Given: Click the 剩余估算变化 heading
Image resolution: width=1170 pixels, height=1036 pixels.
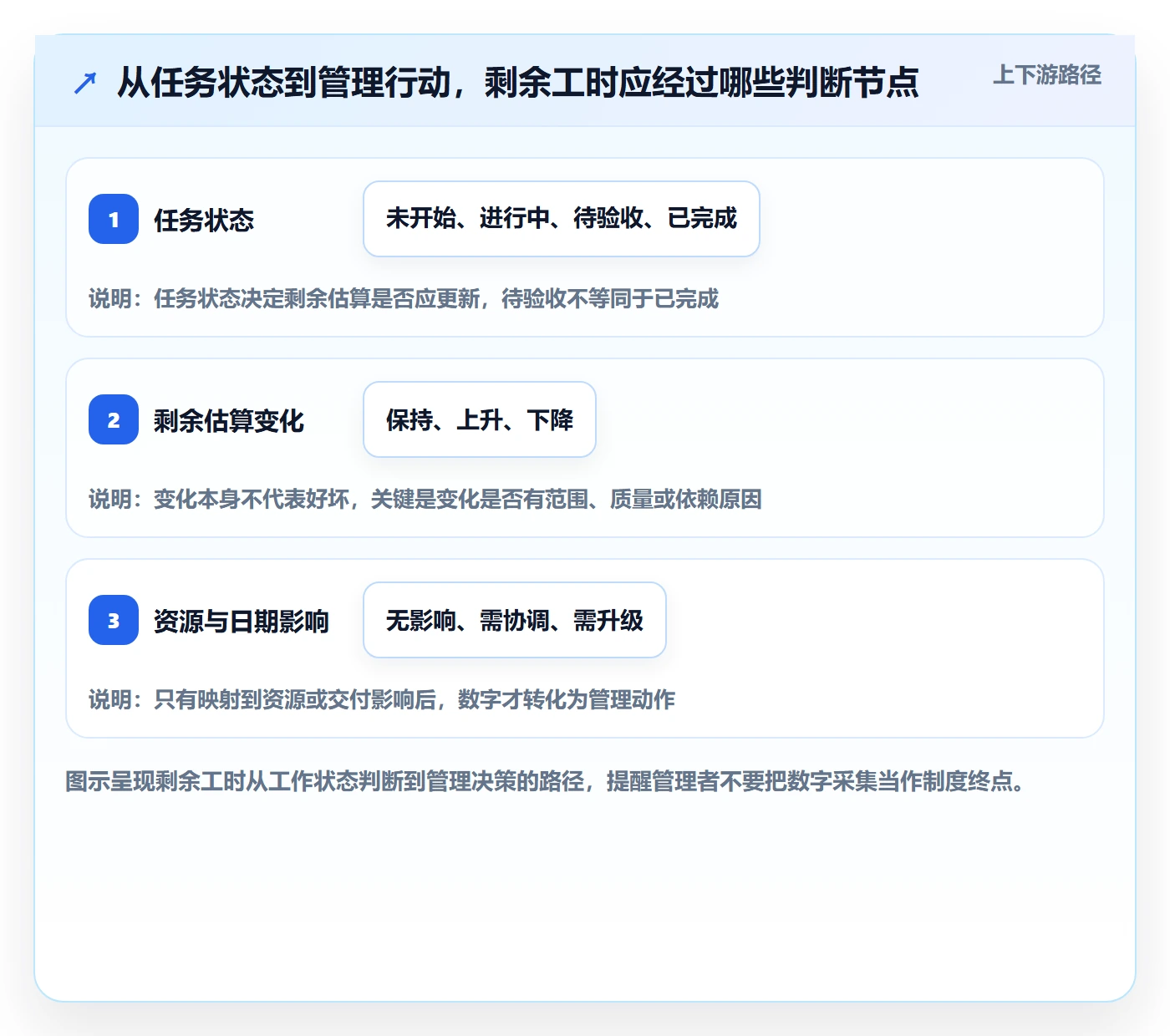Looking at the screenshot, I should point(229,420).
